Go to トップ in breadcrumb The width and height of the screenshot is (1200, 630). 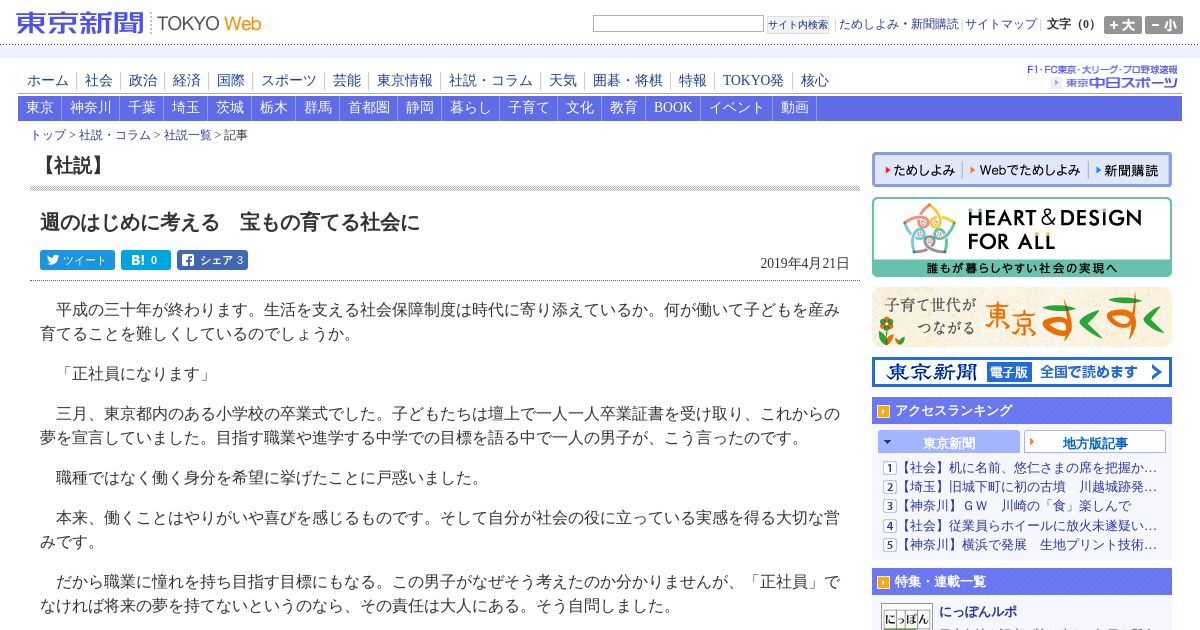point(48,135)
